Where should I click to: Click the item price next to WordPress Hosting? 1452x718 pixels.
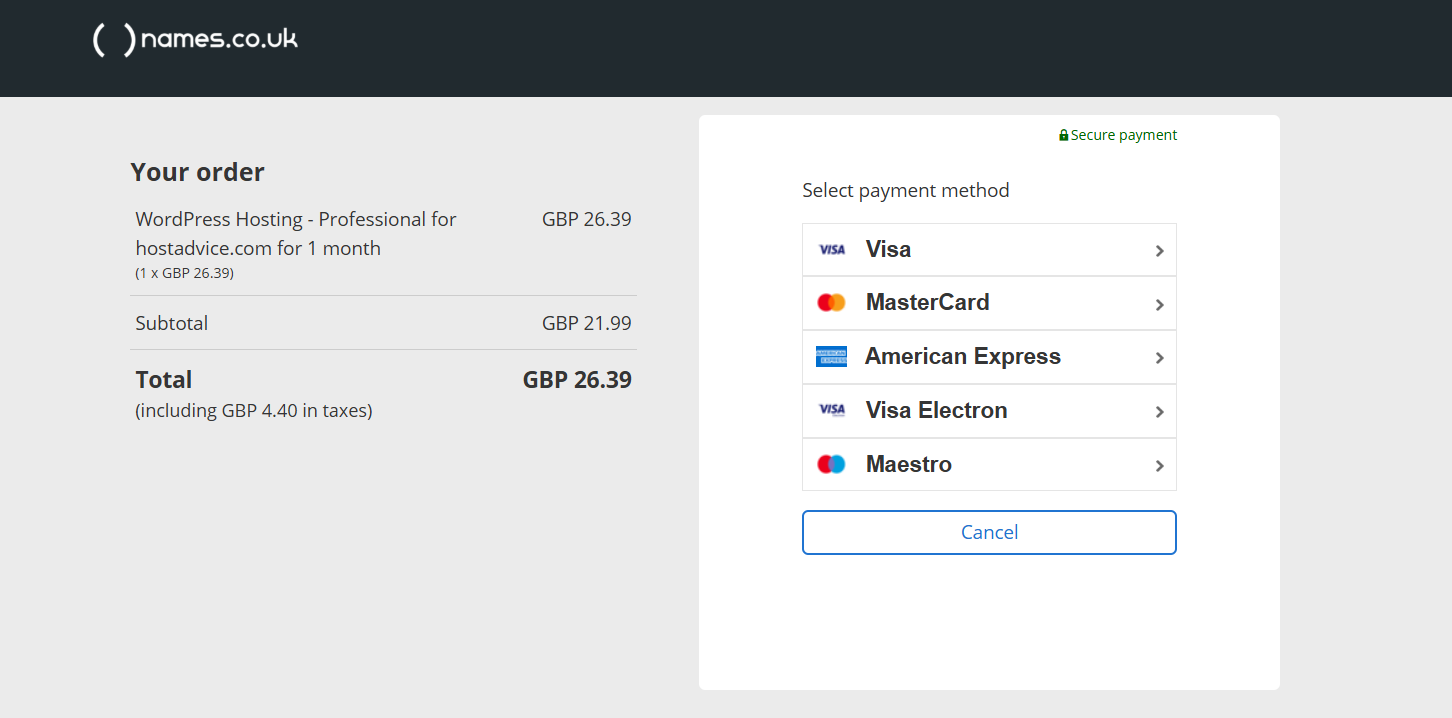[x=587, y=219]
